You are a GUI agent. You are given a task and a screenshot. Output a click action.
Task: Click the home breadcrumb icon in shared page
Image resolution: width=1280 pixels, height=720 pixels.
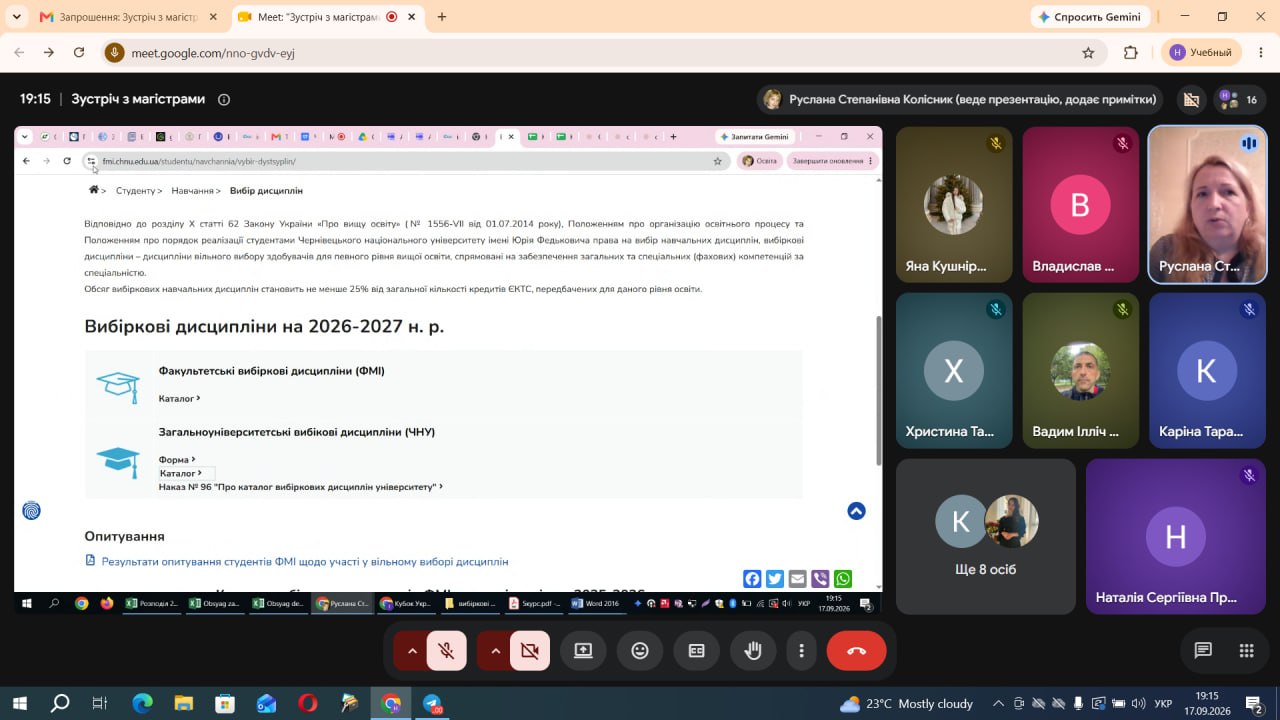(x=94, y=190)
